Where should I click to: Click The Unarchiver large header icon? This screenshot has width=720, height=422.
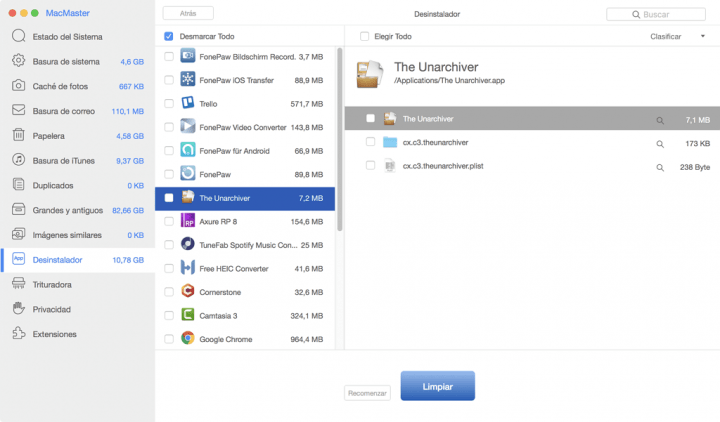(x=369, y=73)
